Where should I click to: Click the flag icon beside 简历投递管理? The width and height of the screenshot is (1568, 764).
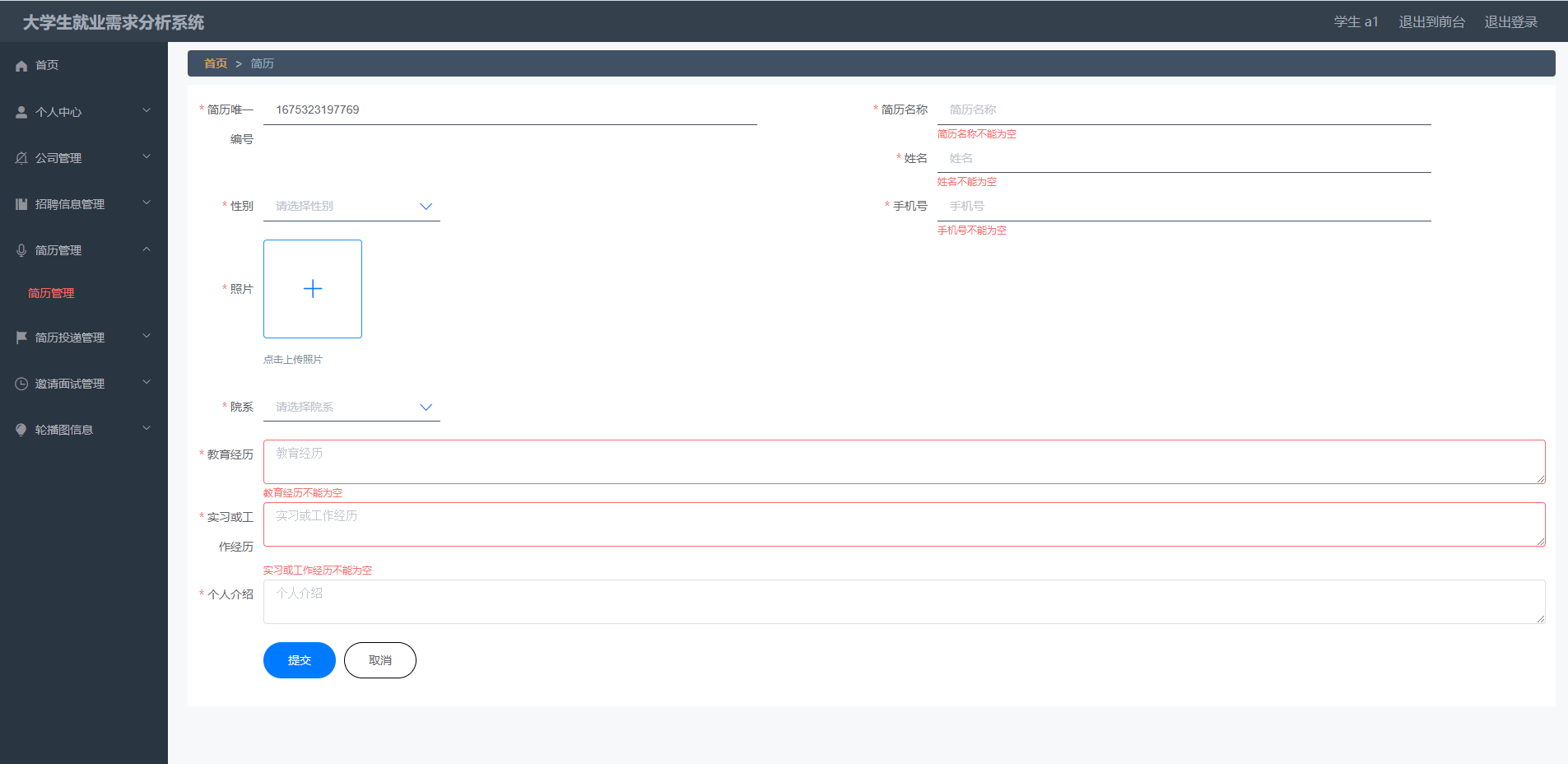[21, 338]
